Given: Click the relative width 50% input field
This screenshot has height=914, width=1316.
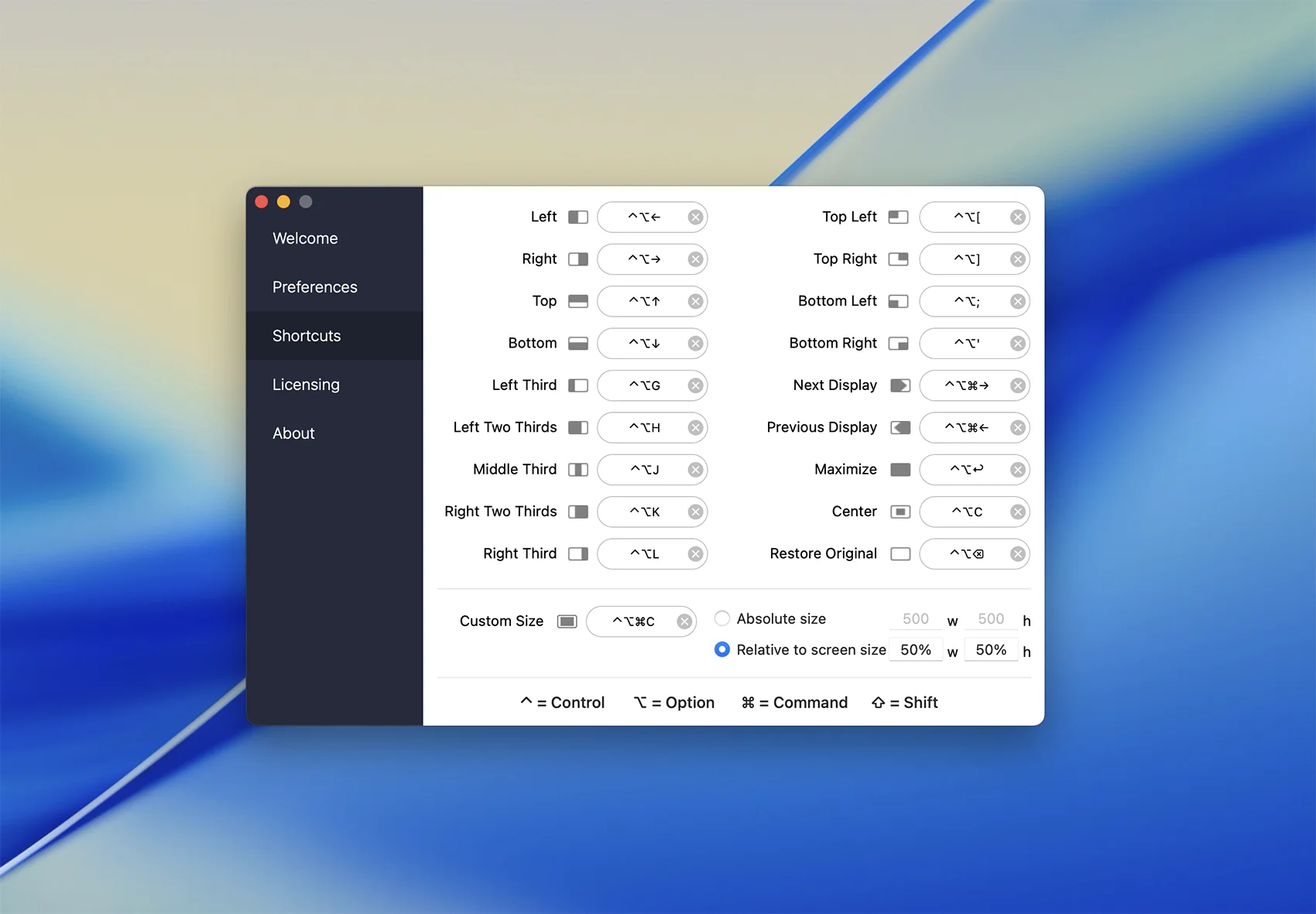Looking at the screenshot, I should 916,650.
